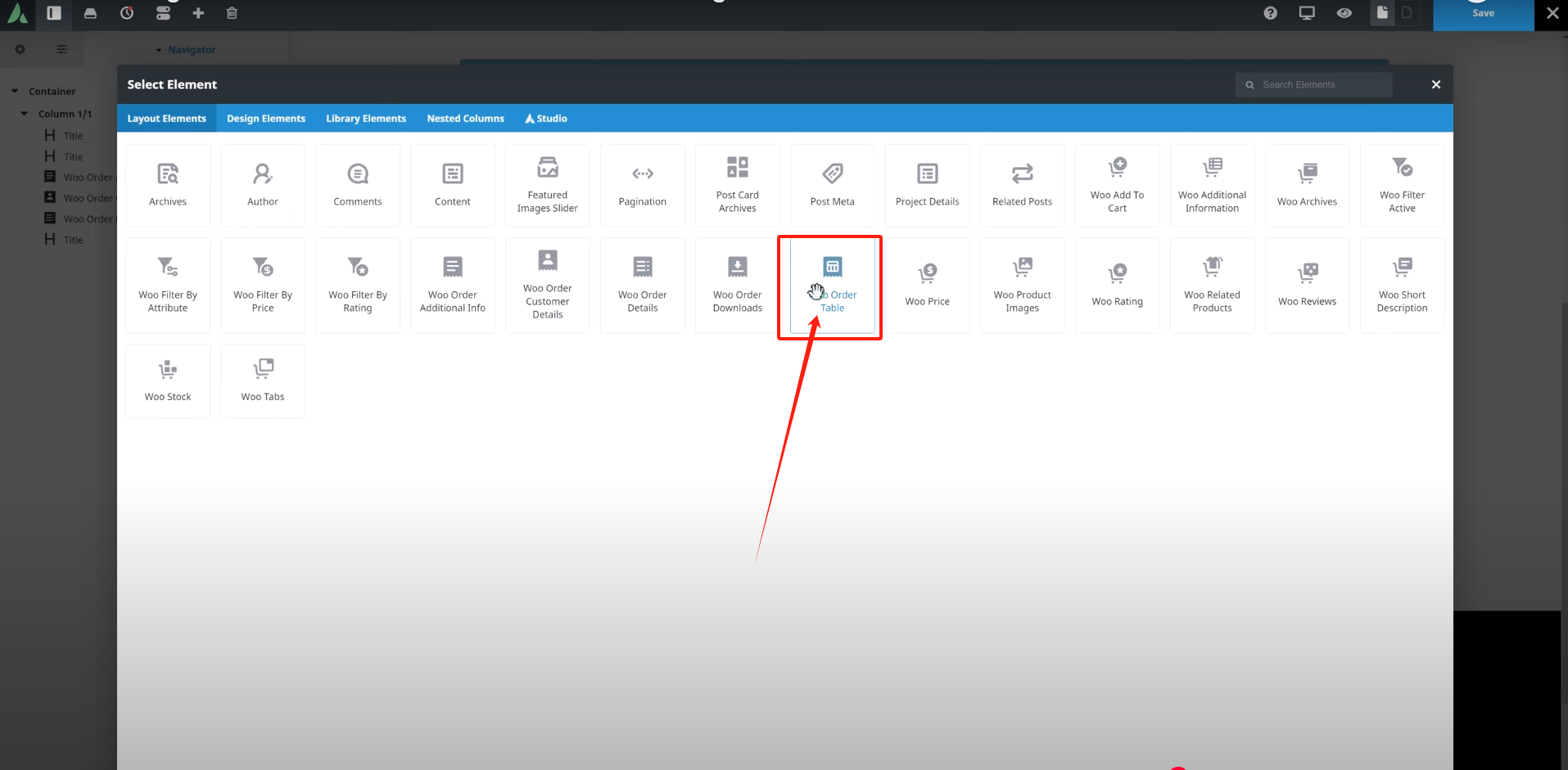
Task: Insert the Woo Add To Cart element
Action: (x=1117, y=186)
